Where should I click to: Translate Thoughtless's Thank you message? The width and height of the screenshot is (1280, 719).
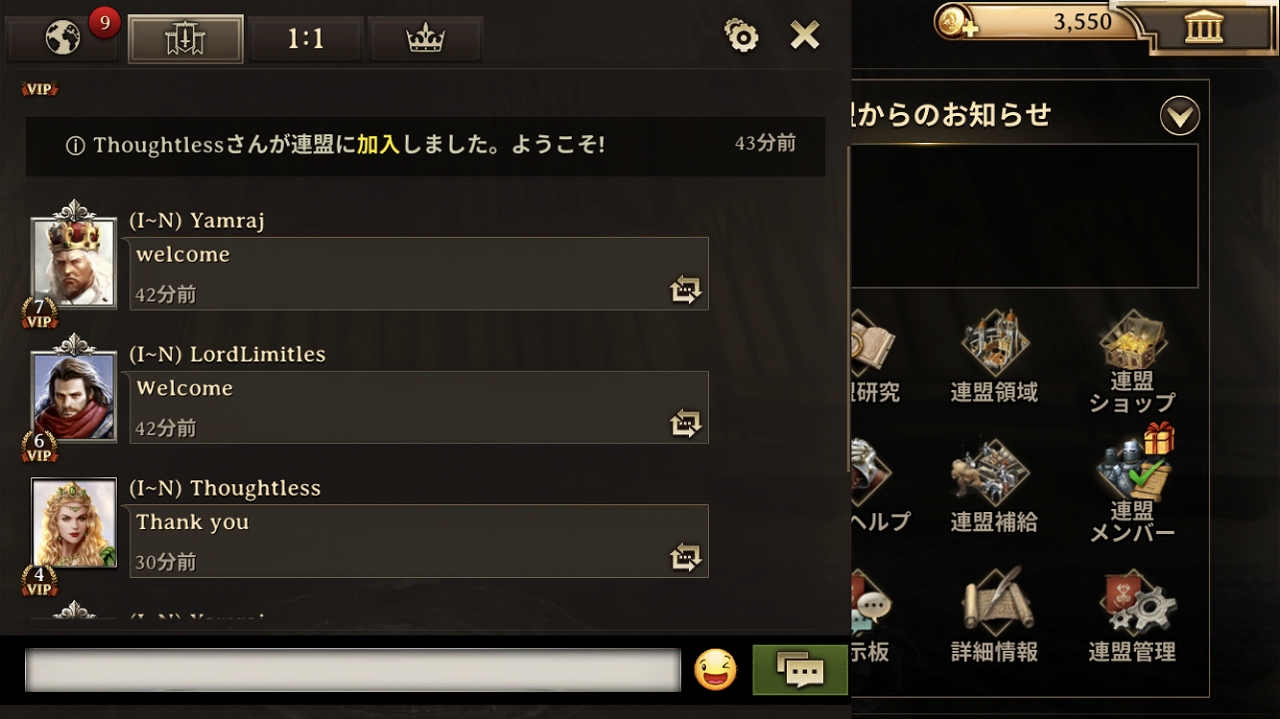(x=686, y=558)
